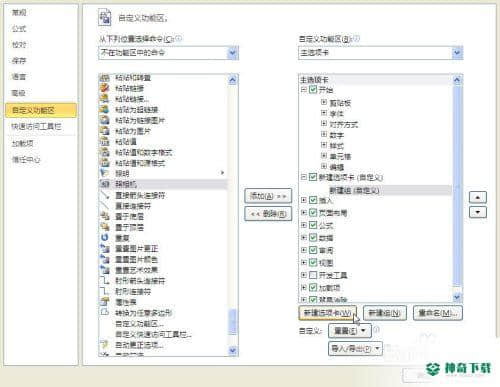Image resolution: width=500 pixels, height=387 pixels.
Task: Select the 照明 command icon
Action: click(105, 173)
